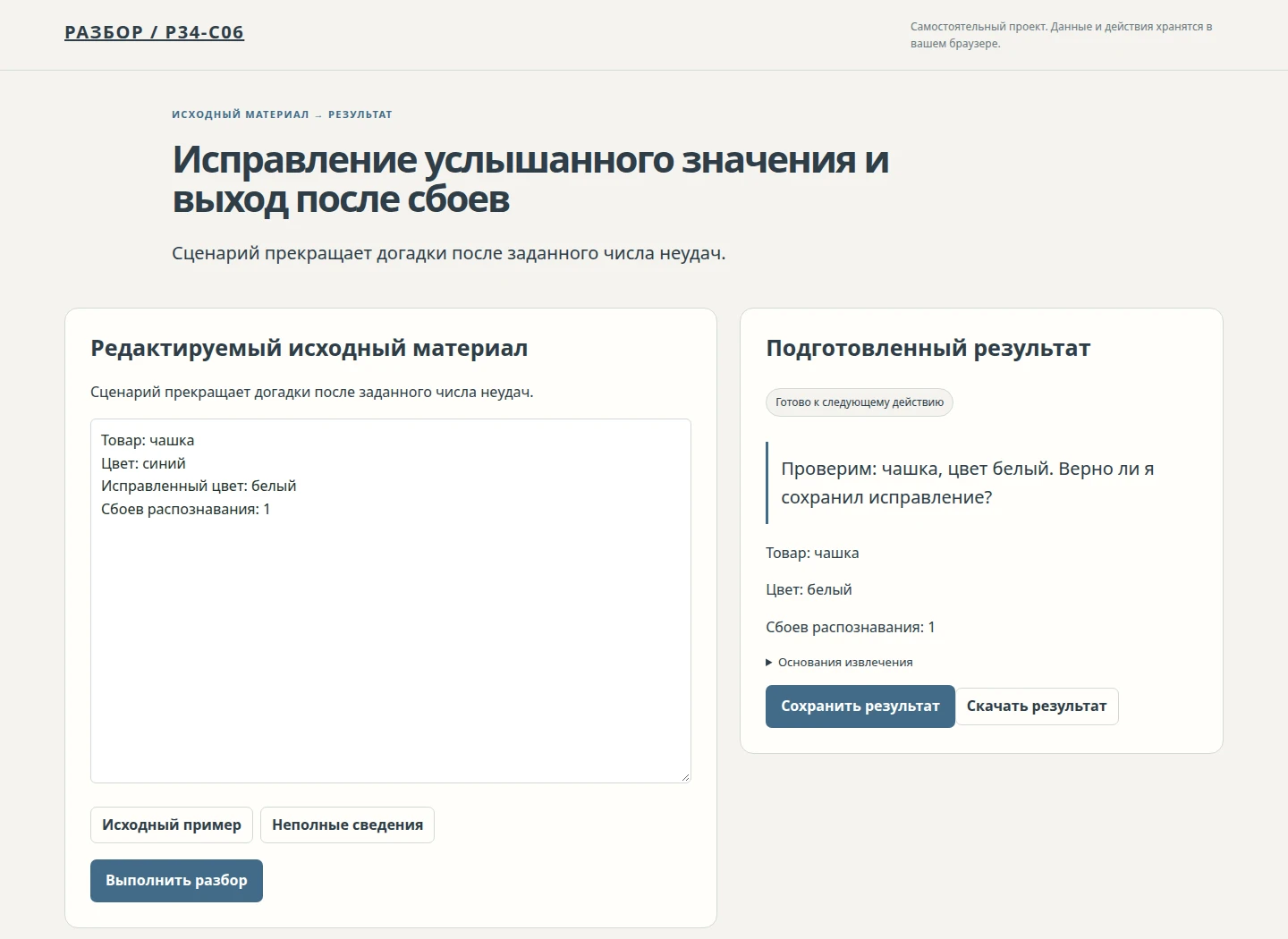Click the Подготовленный результат heading
1288x939 pixels.
click(928, 348)
